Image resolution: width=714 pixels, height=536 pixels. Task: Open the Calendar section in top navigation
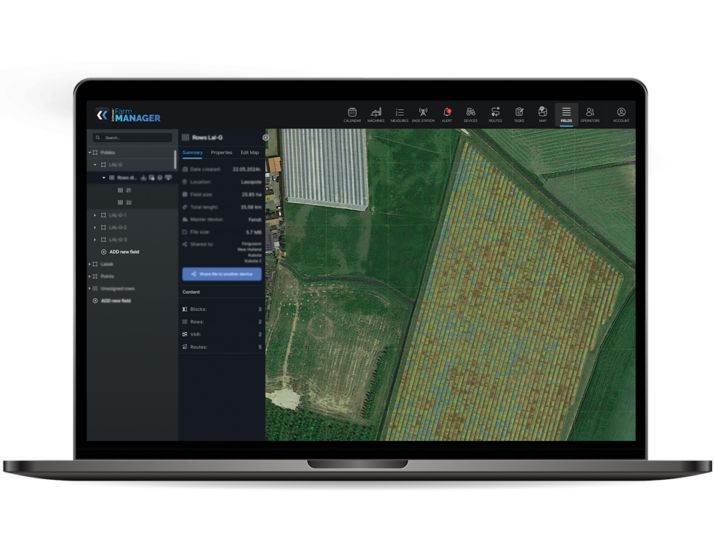pos(352,114)
